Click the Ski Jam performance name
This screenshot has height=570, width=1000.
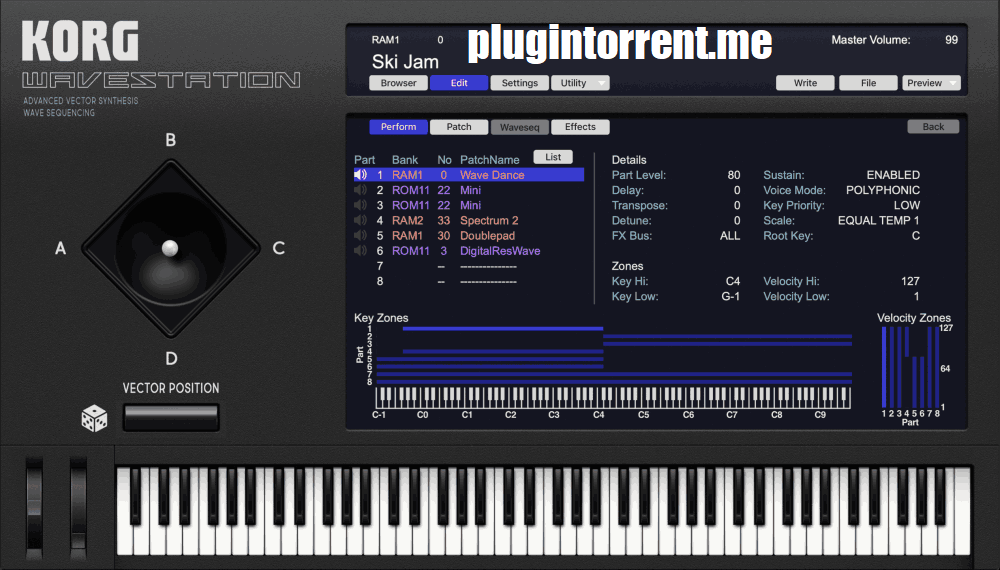tap(405, 62)
